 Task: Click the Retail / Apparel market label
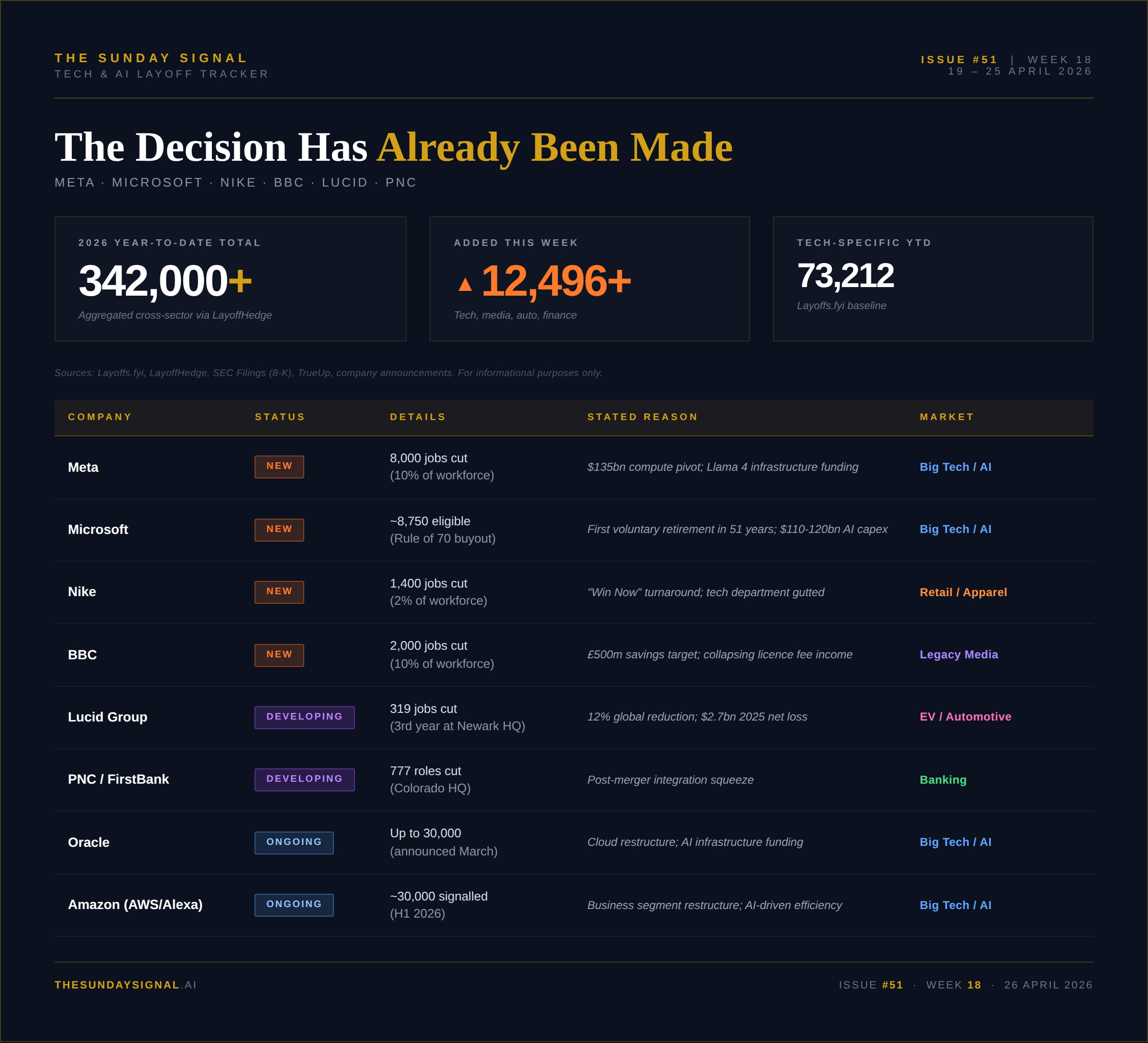point(963,592)
